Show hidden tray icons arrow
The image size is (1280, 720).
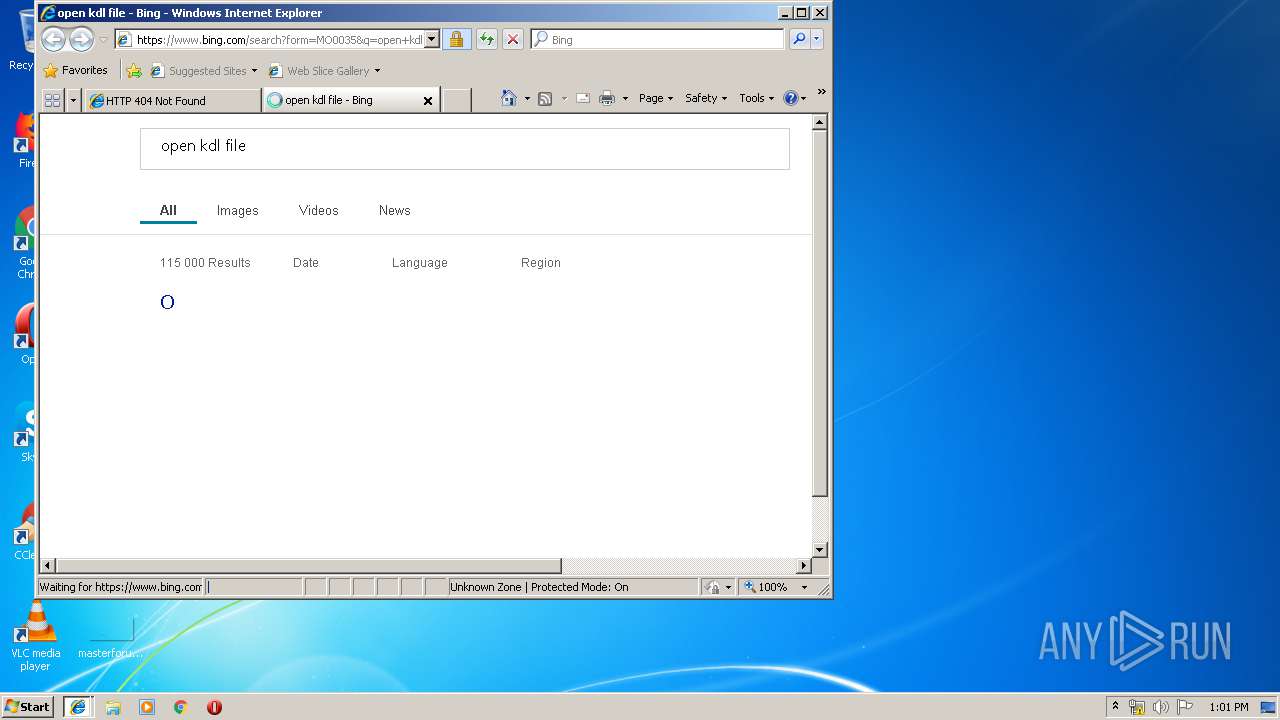coord(1115,707)
